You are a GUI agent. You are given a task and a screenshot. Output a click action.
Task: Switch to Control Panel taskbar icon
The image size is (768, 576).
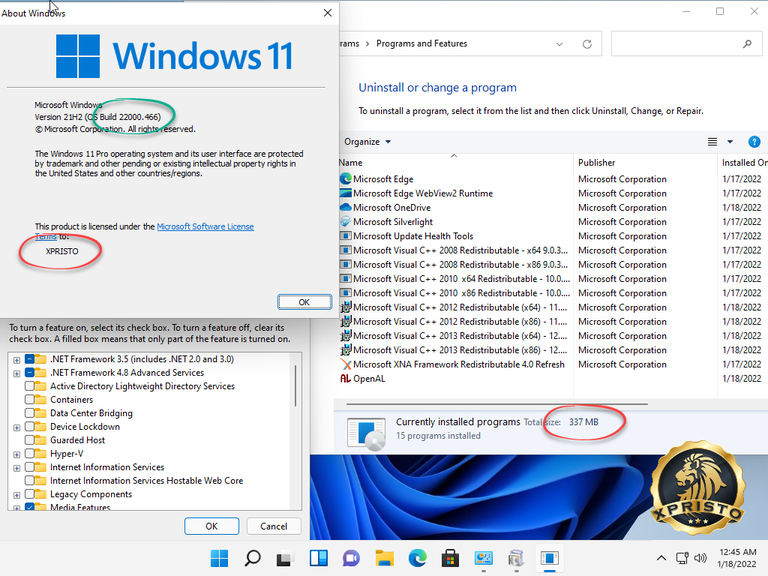click(483, 558)
